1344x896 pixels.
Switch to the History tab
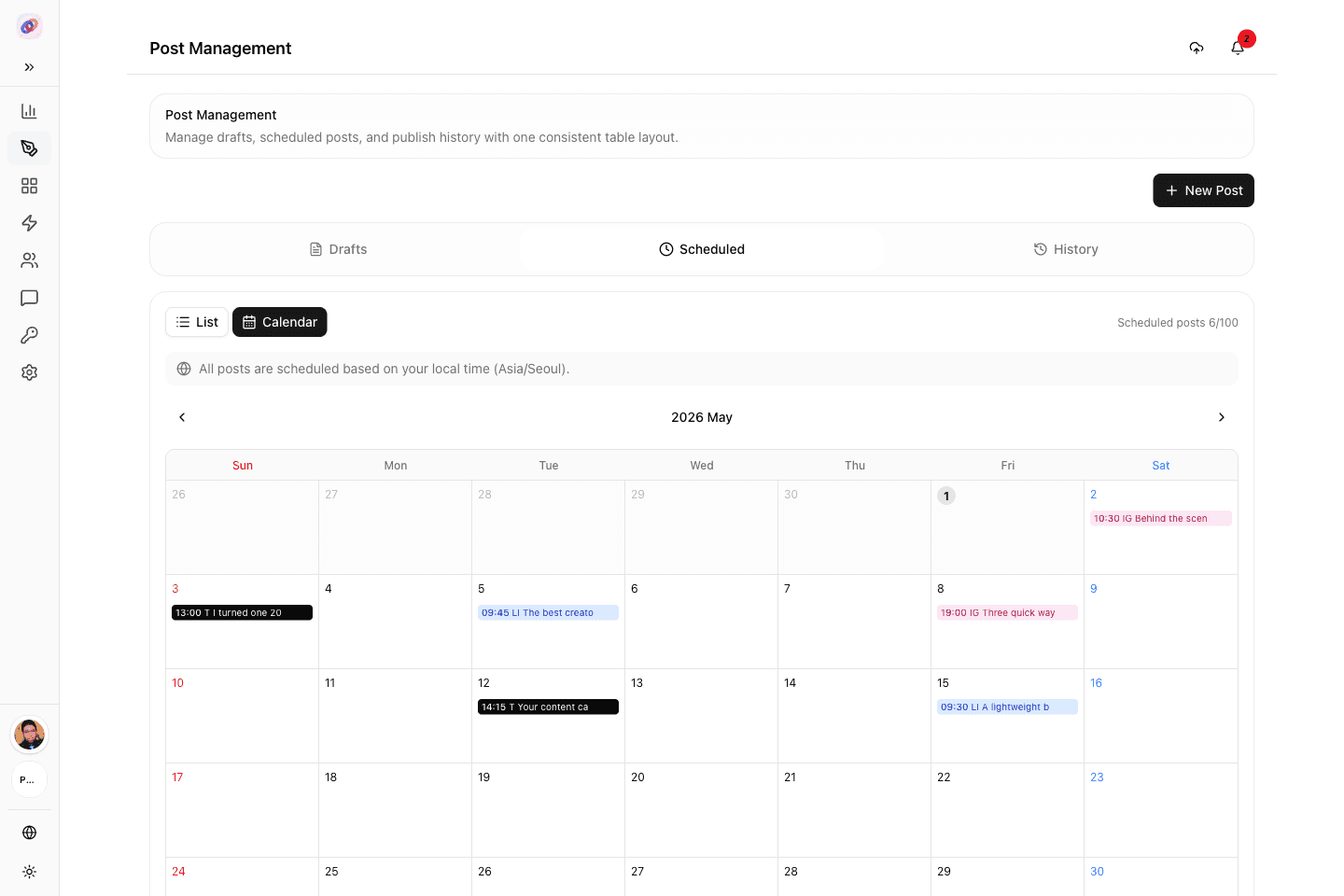(x=1066, y=249)
